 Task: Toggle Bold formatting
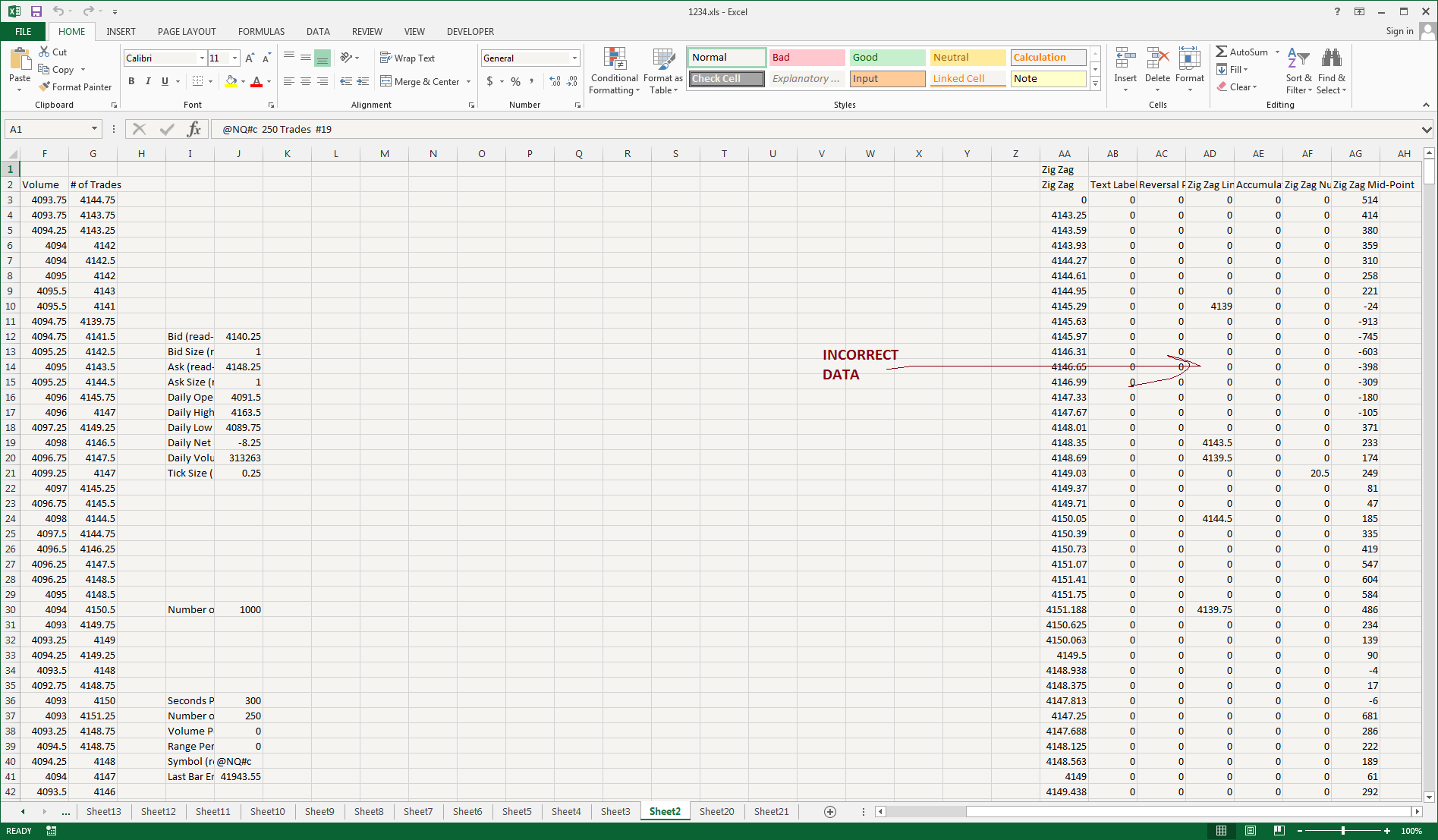coord(131,81)
